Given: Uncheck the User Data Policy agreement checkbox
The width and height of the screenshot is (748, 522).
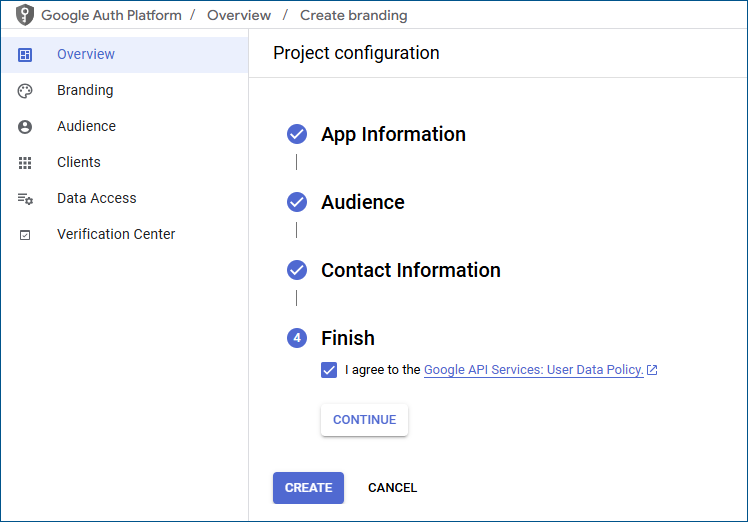Looking at the screenshot, I should tap(329, 370).
